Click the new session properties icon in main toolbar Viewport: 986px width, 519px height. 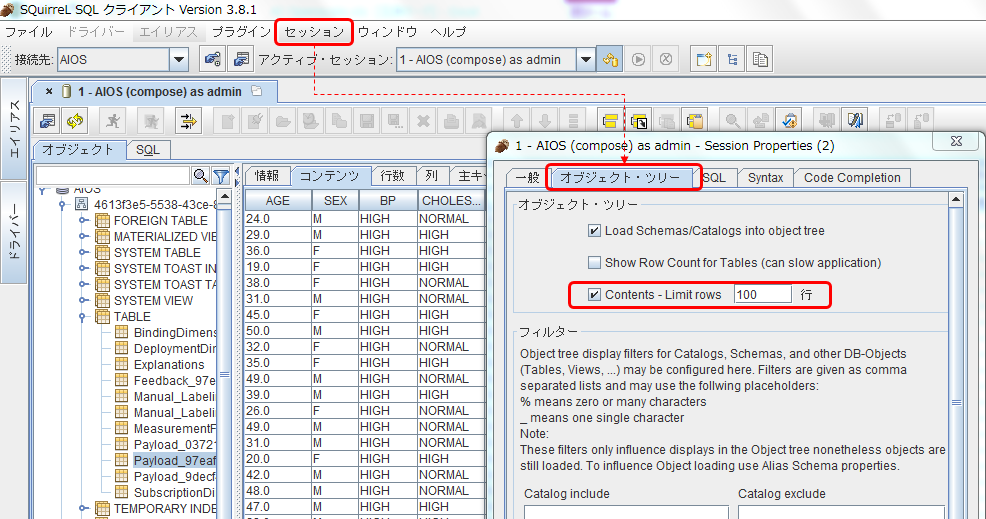240,60
